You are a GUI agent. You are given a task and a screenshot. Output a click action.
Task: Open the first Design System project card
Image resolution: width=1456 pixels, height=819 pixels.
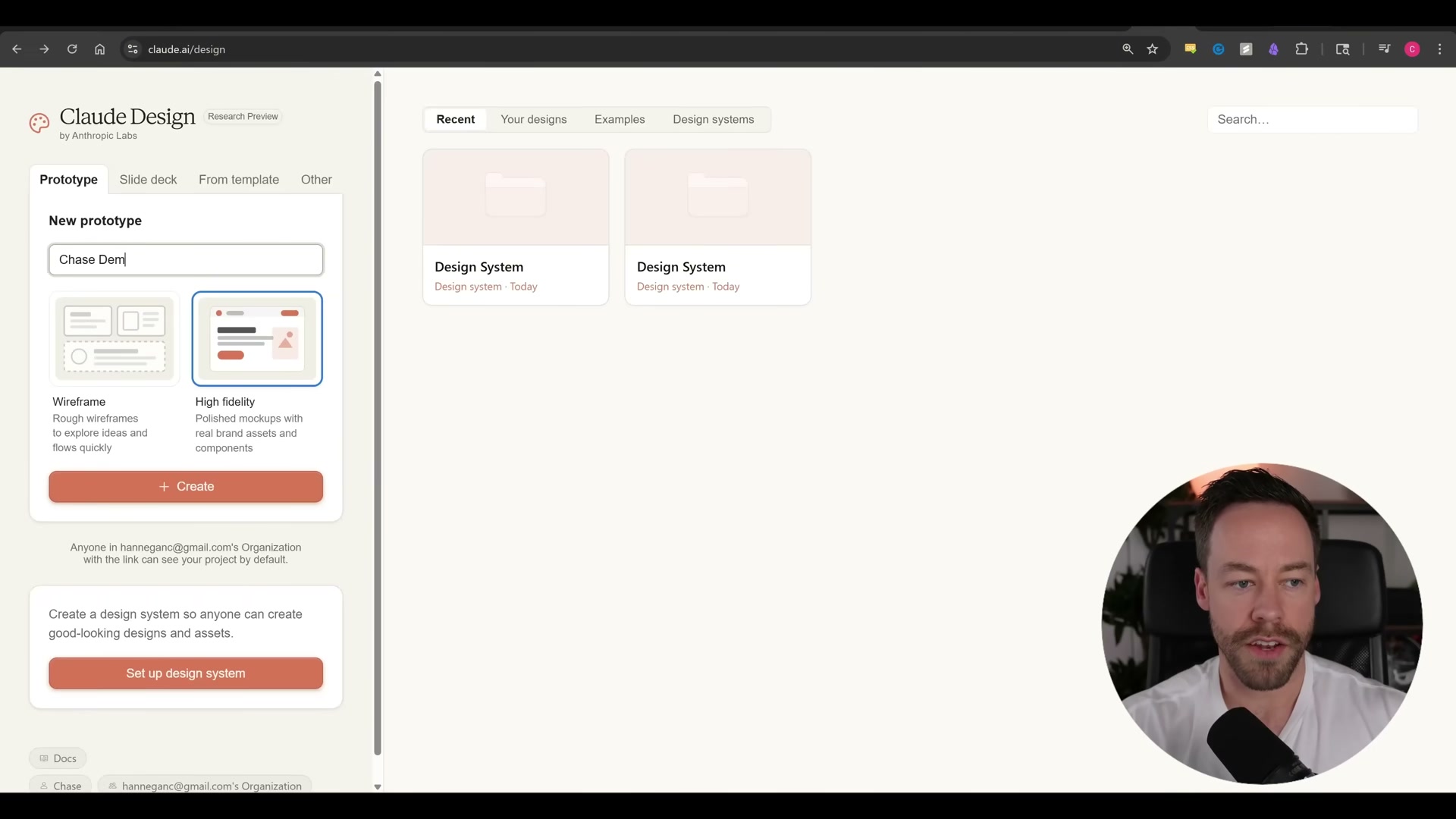pos(516,227)
